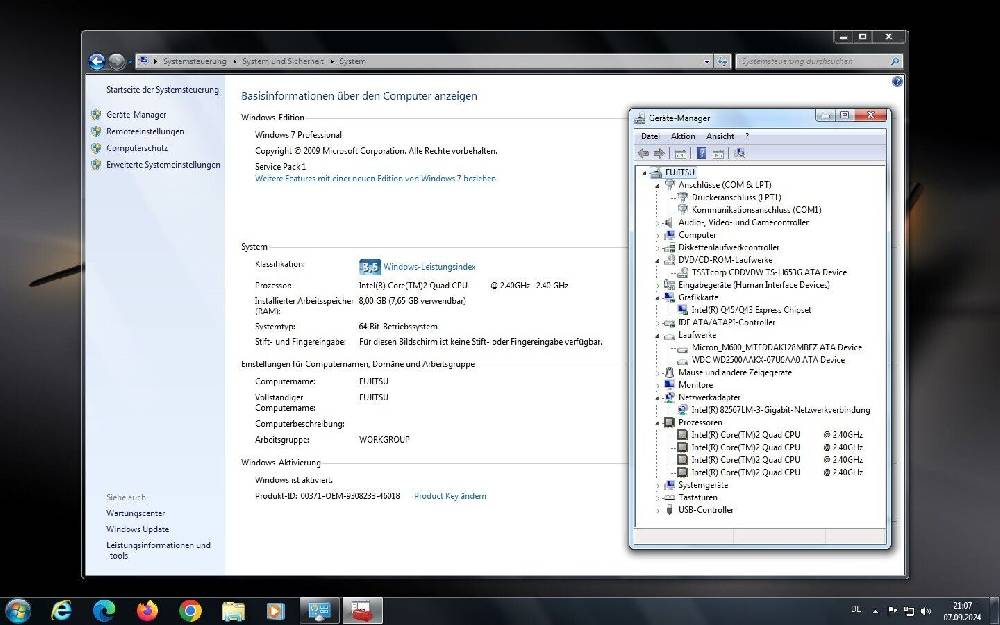1000x625 pixels.
Task: Open the volume control in the system tray
Action: pos(926,611)
